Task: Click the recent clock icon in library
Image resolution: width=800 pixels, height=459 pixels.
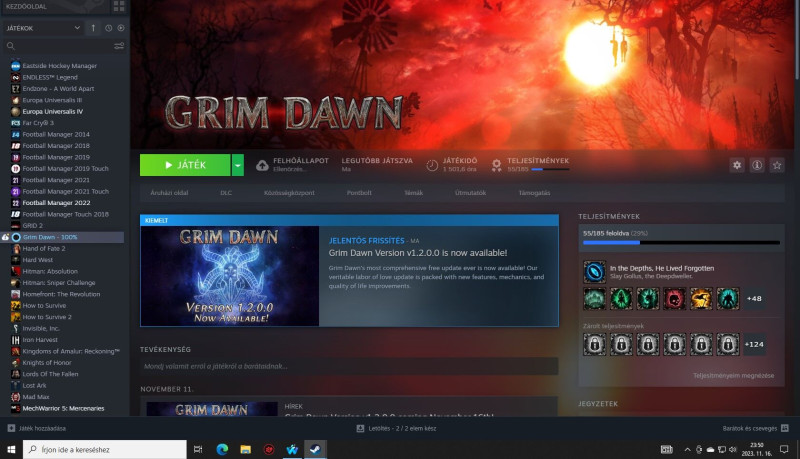Action: pos(109,28)
